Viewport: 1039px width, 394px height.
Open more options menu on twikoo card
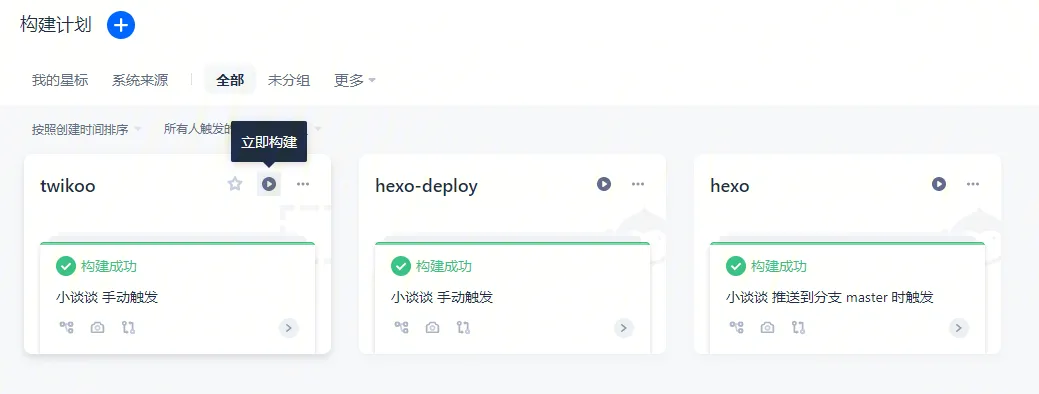303,184
